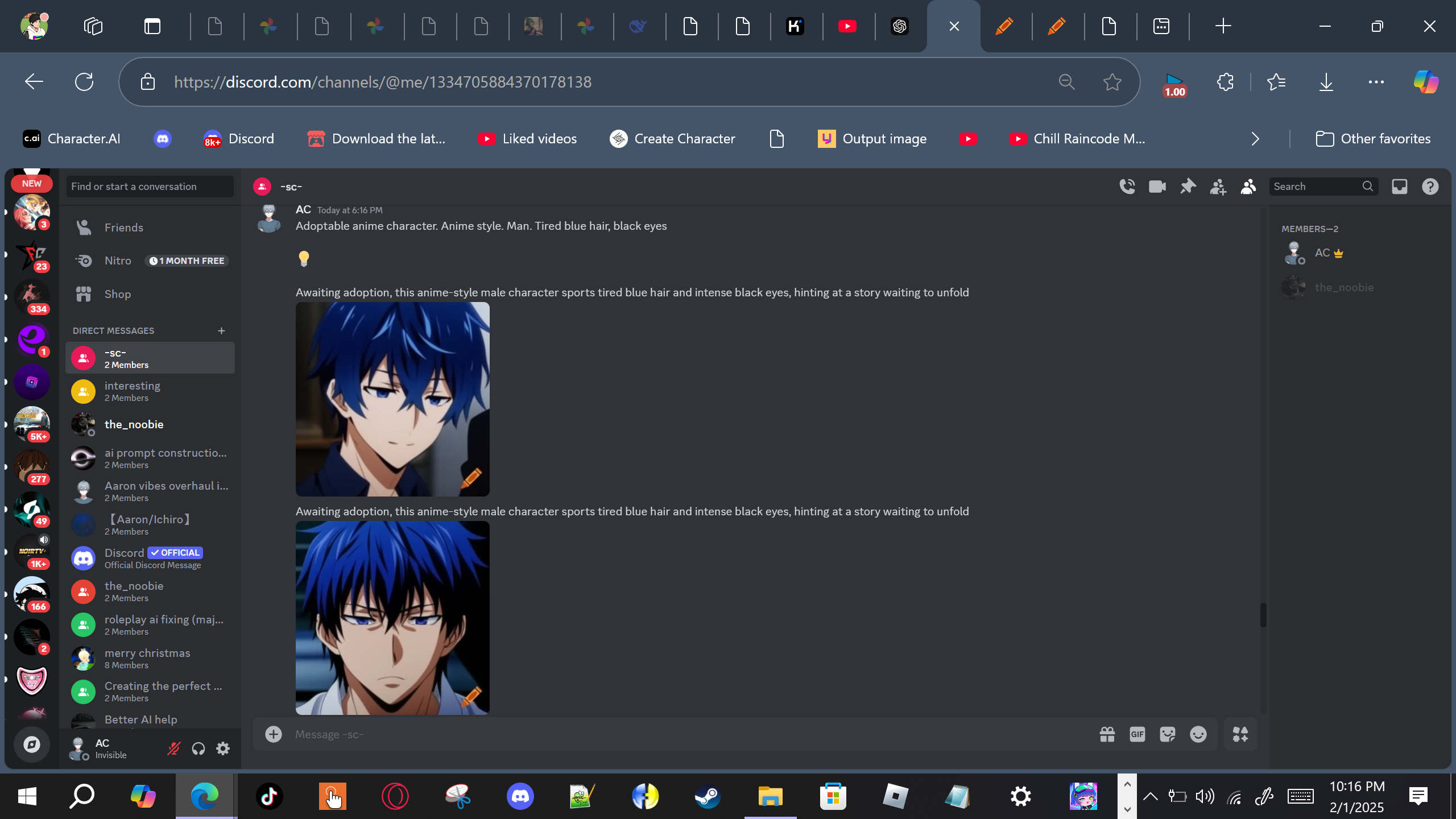Open the sticker picker
The width and height of the screenshot is (1456, 819).
point(1167,734)
